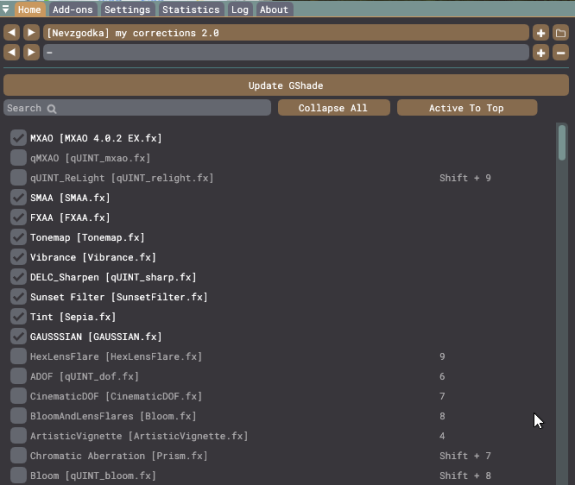This screenshot has width=575, height=485.
Task: Uncheck the SMAA effect
Action: [x=18, y=198]
